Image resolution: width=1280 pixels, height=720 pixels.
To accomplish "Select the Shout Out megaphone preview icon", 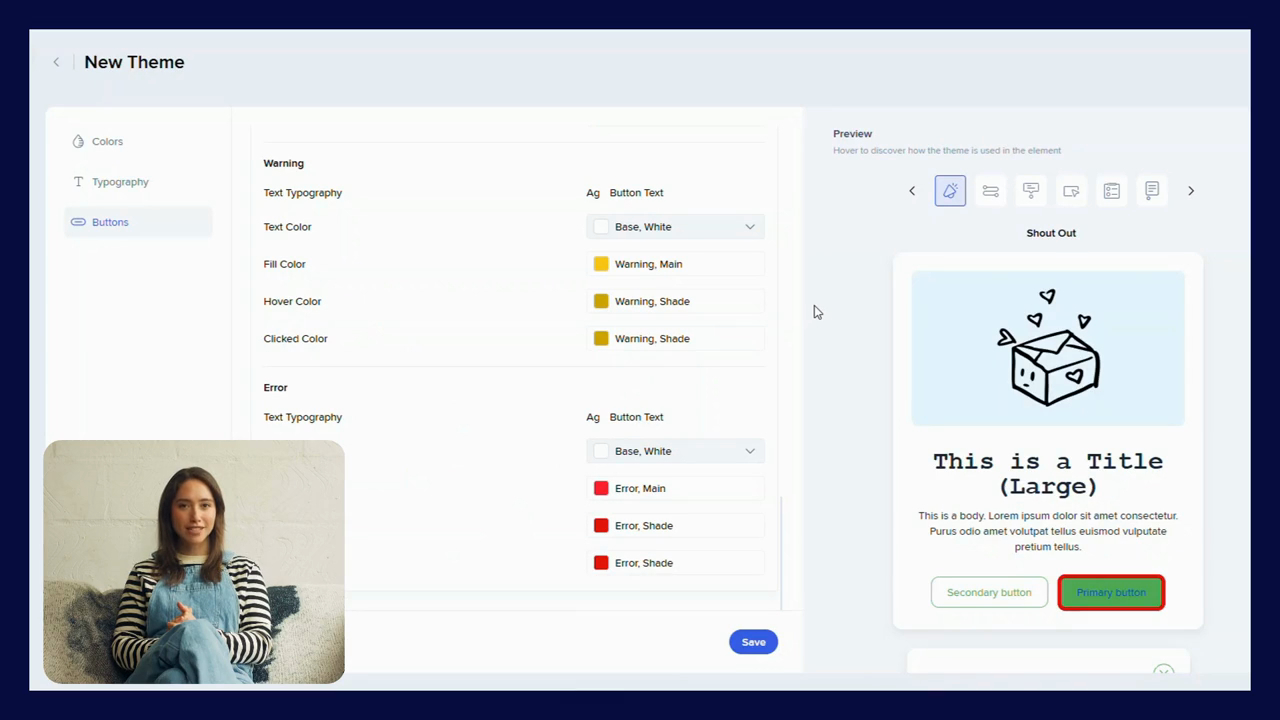I will point(950,191).
